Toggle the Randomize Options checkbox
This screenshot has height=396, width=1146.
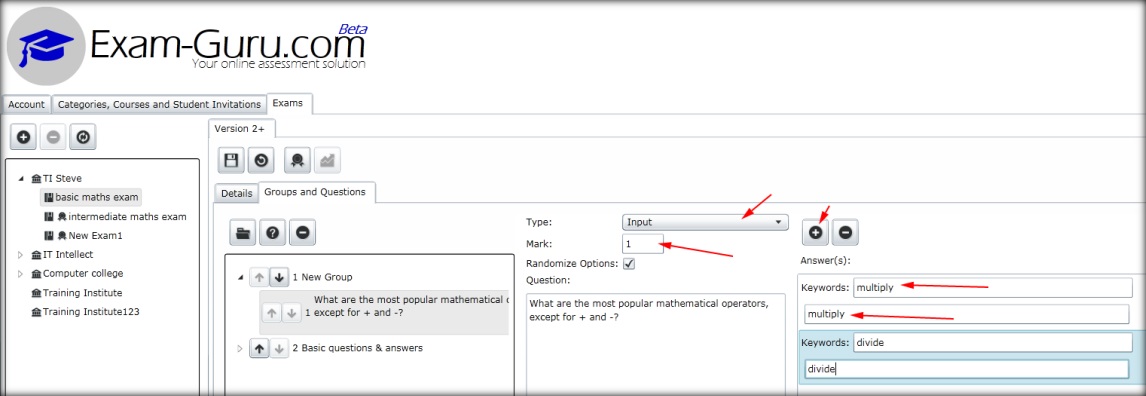tap(629, 264)
